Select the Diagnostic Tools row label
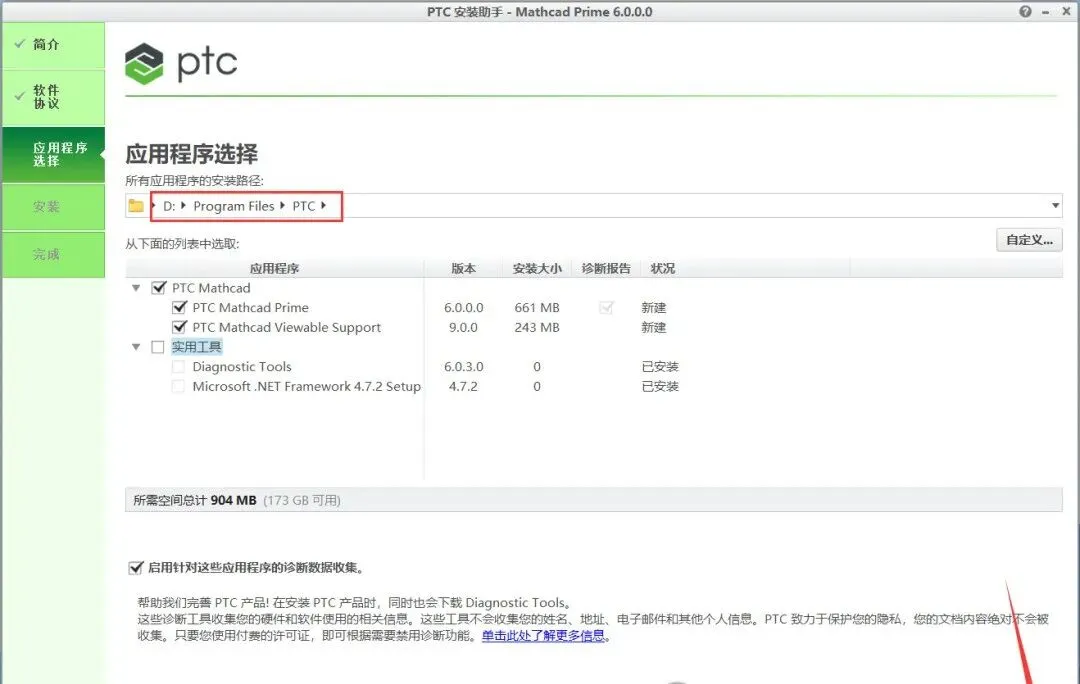This screenshot has height=684, width=1080. point(242,366)
